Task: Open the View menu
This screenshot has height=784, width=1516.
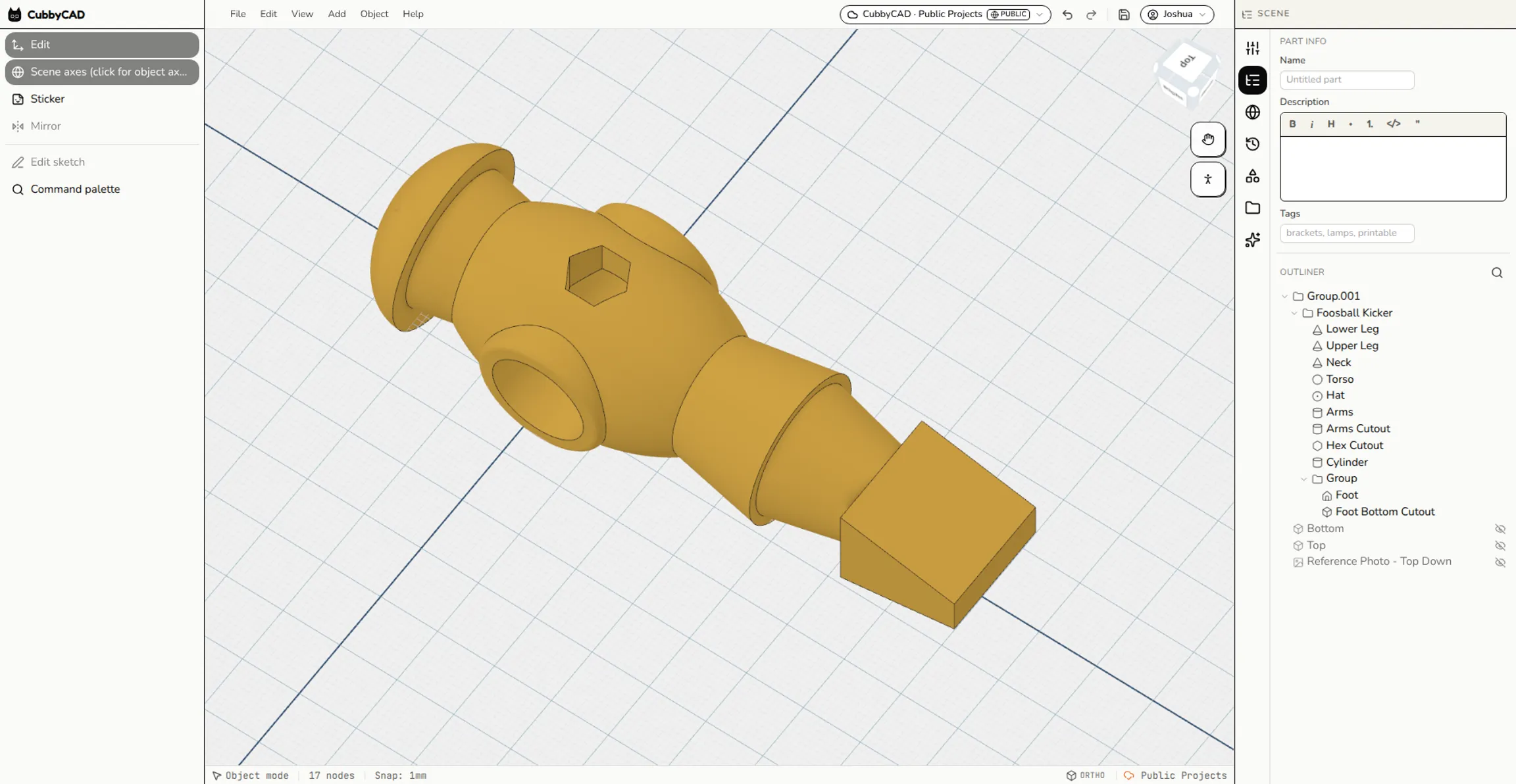Action: click(302, 14)
